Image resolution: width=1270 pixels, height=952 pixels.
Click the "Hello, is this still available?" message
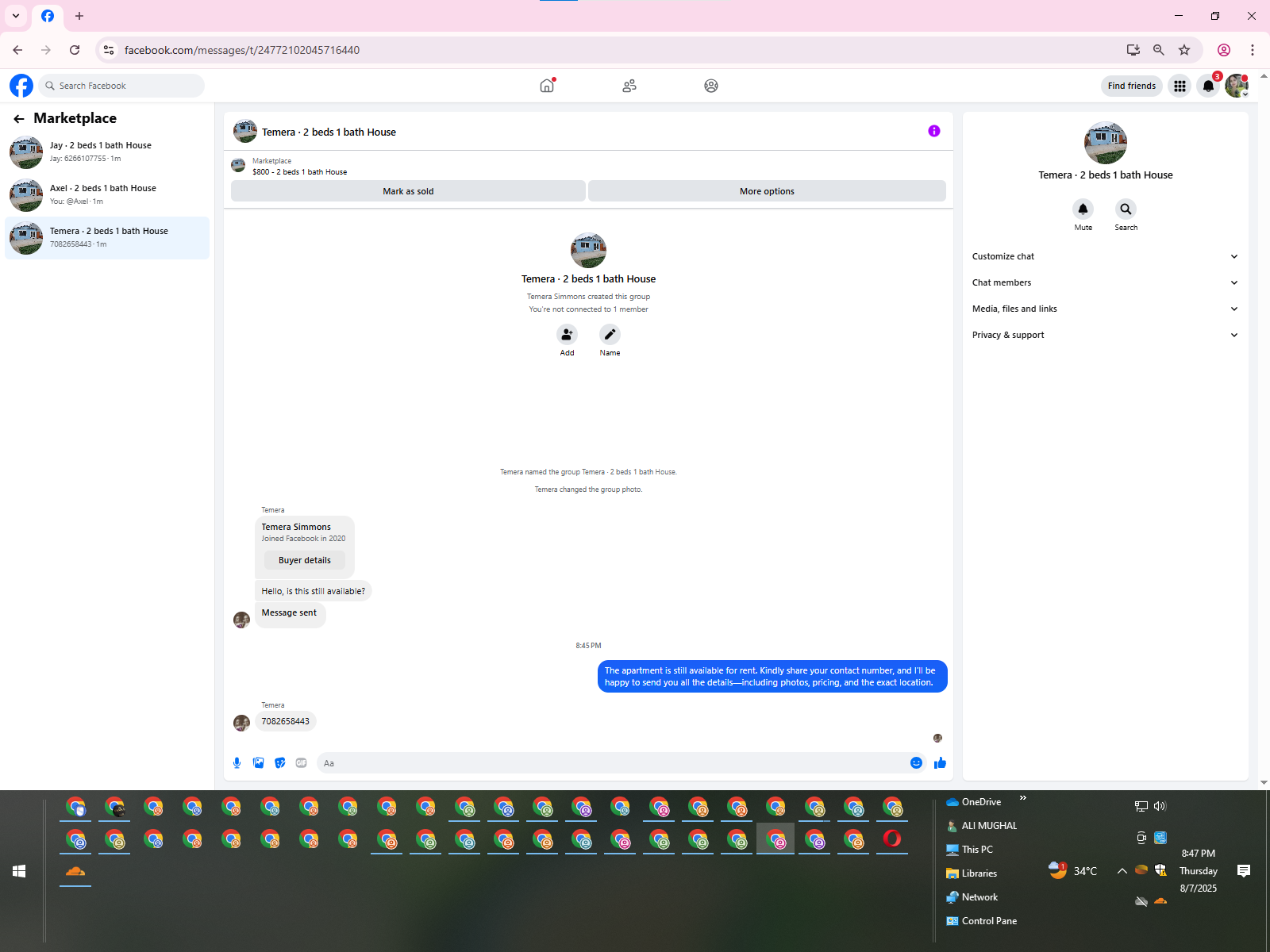314,591
